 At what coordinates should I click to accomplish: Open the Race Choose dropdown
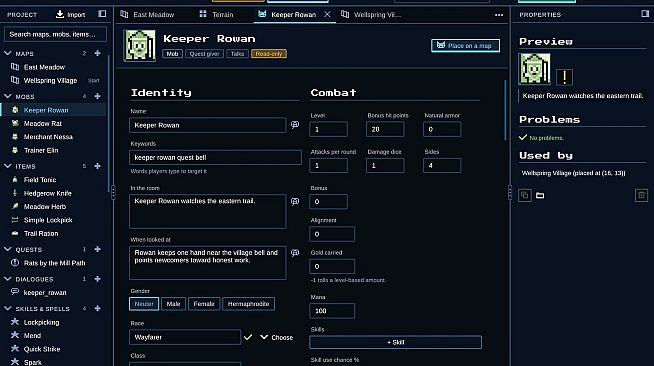(277, 337)
